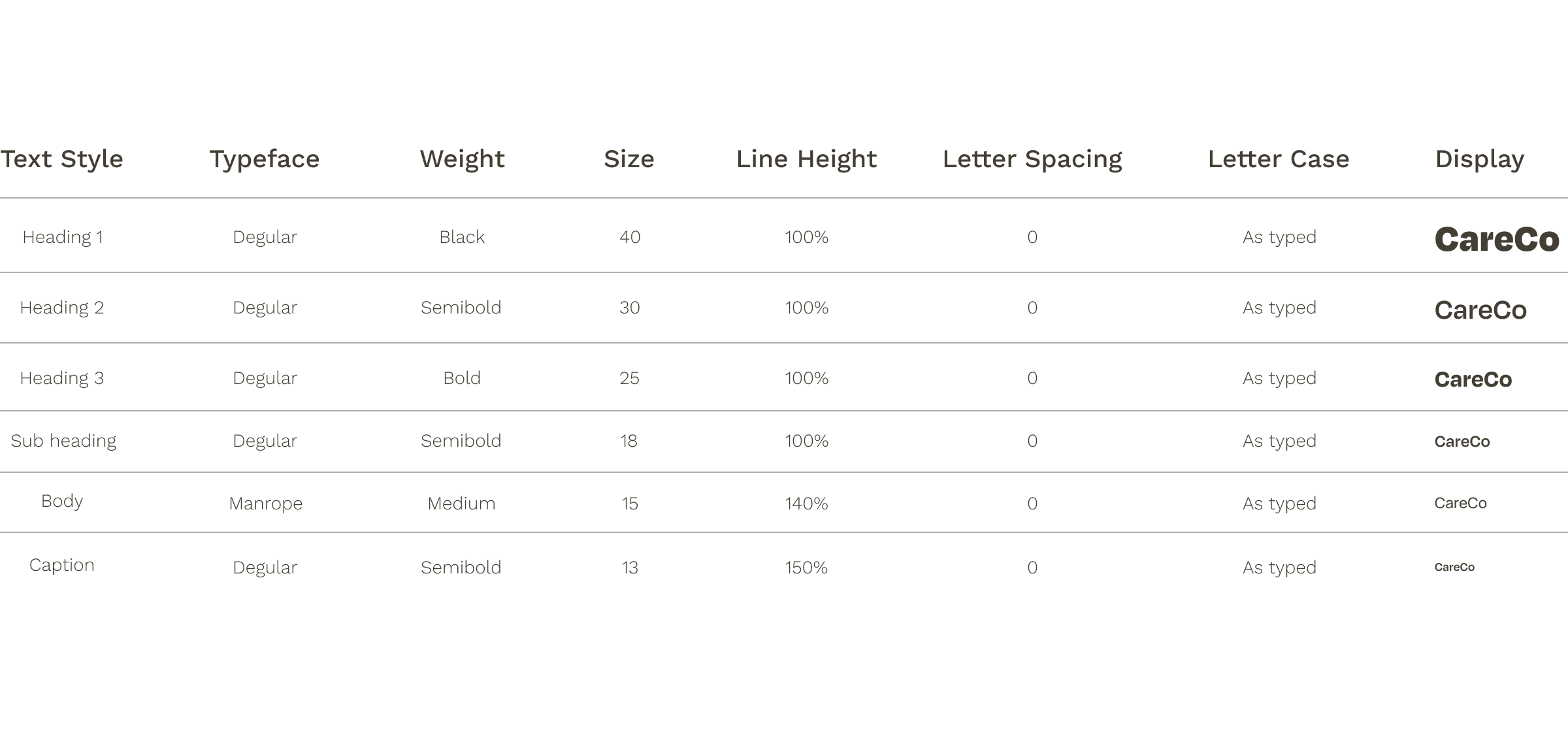The width and height of the screenshot is (1568, 755).
Task: Select the Medium weight cell
Action: click(x=461, y=504)
